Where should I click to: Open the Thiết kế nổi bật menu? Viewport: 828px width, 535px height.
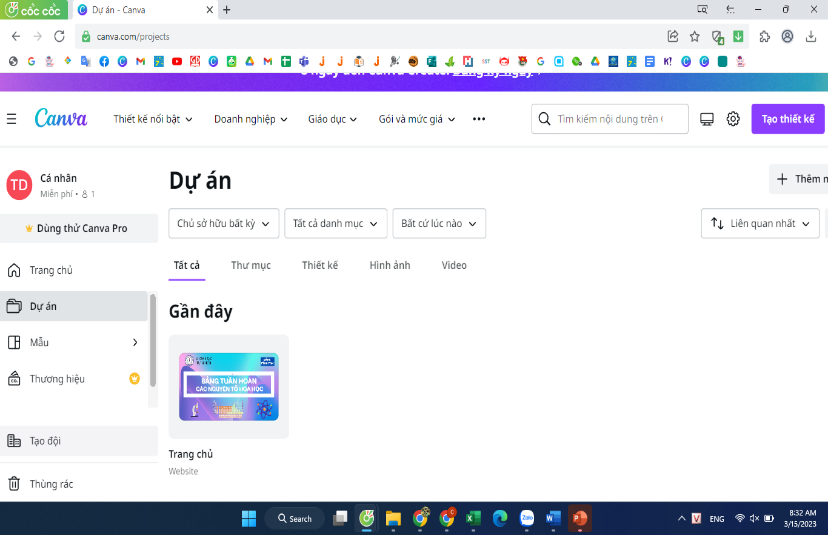[x=153, y=119]
